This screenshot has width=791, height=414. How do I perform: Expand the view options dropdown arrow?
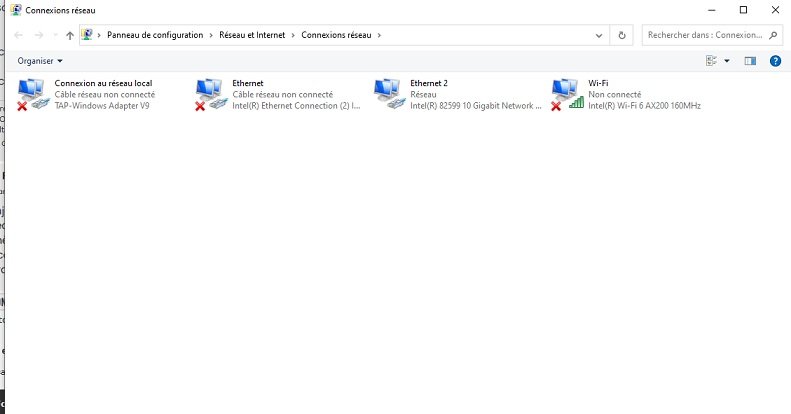click(x=727, y=61)
